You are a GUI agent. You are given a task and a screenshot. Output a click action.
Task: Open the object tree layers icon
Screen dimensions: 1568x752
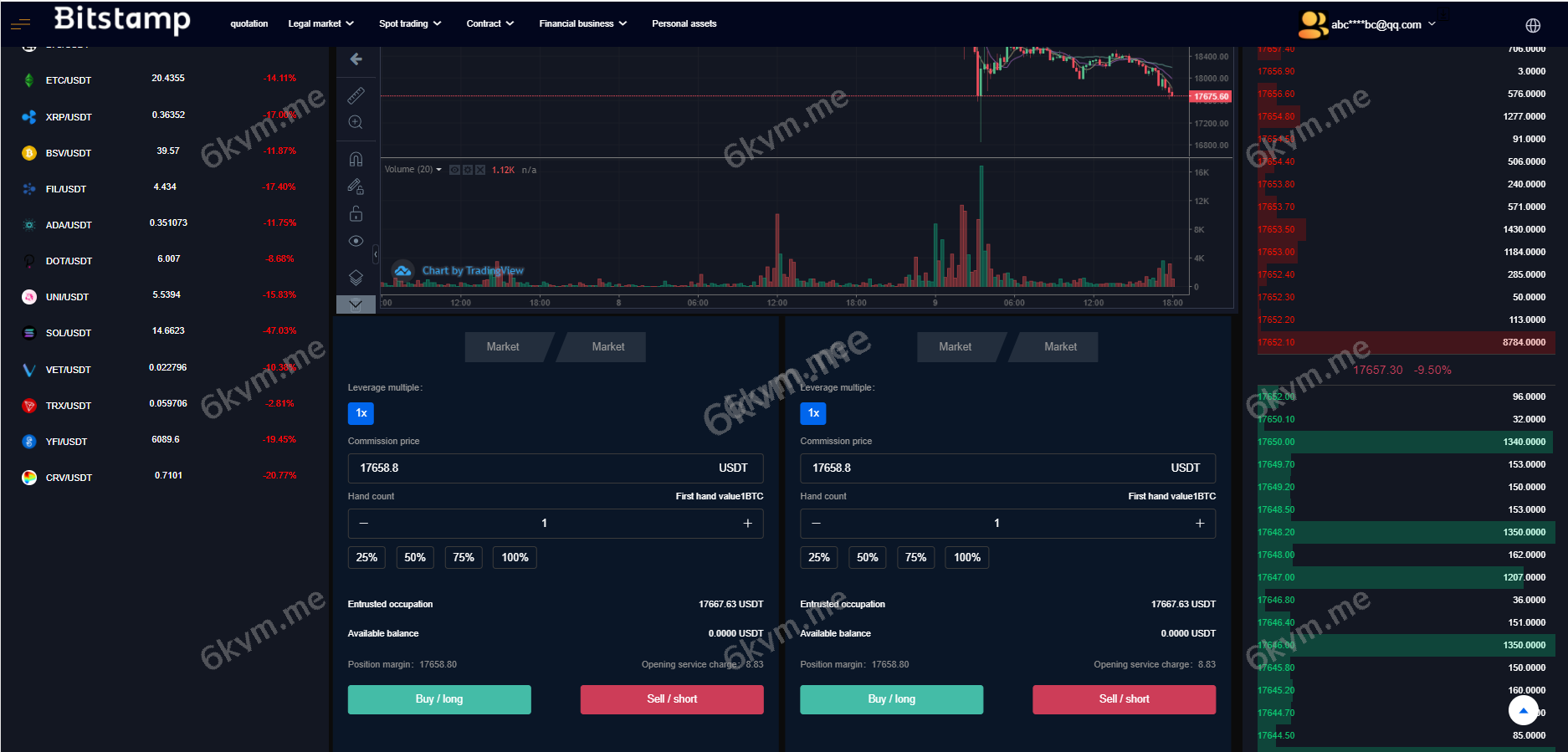356,277
